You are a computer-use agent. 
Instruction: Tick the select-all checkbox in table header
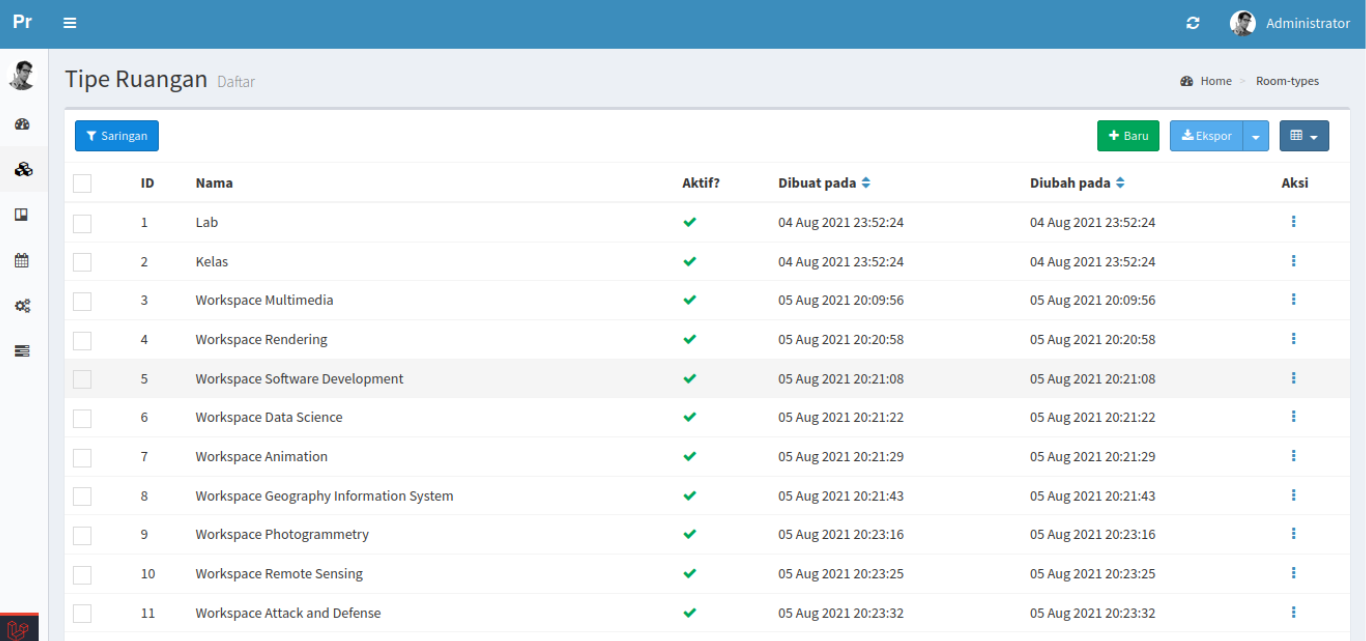pos(82,183)
